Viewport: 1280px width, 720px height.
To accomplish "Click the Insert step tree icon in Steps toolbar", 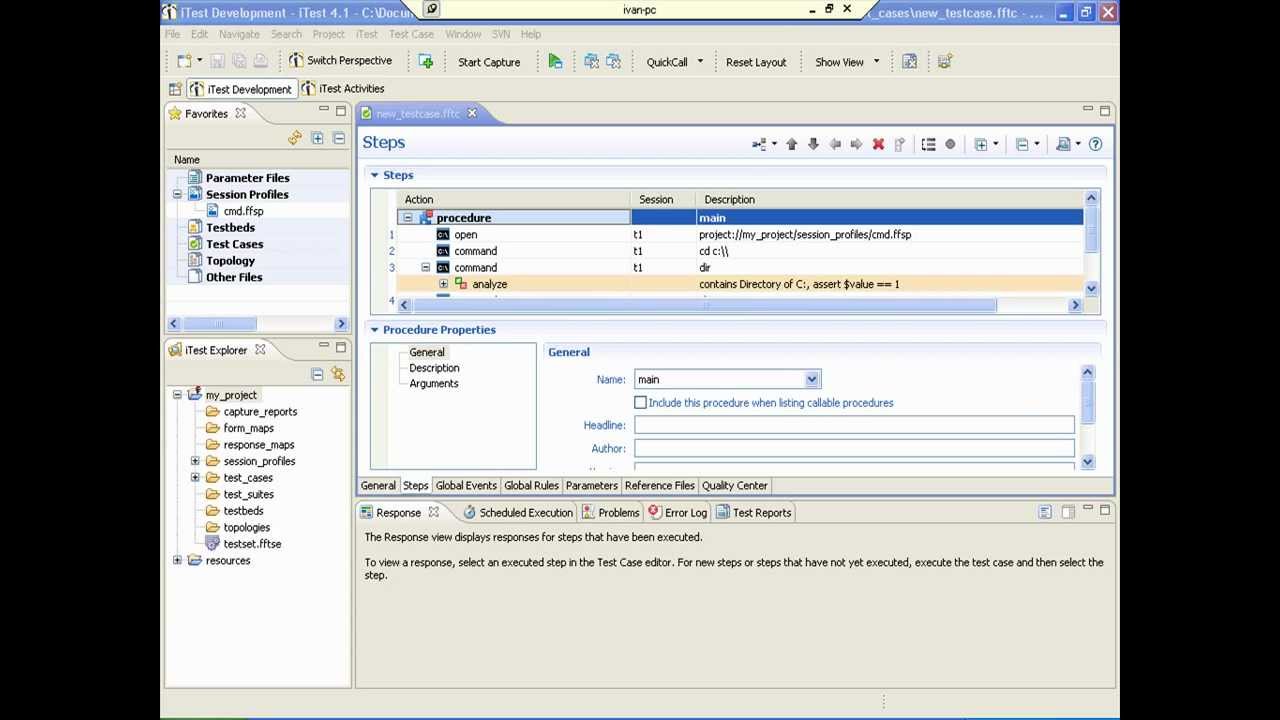I will (759, 144).
